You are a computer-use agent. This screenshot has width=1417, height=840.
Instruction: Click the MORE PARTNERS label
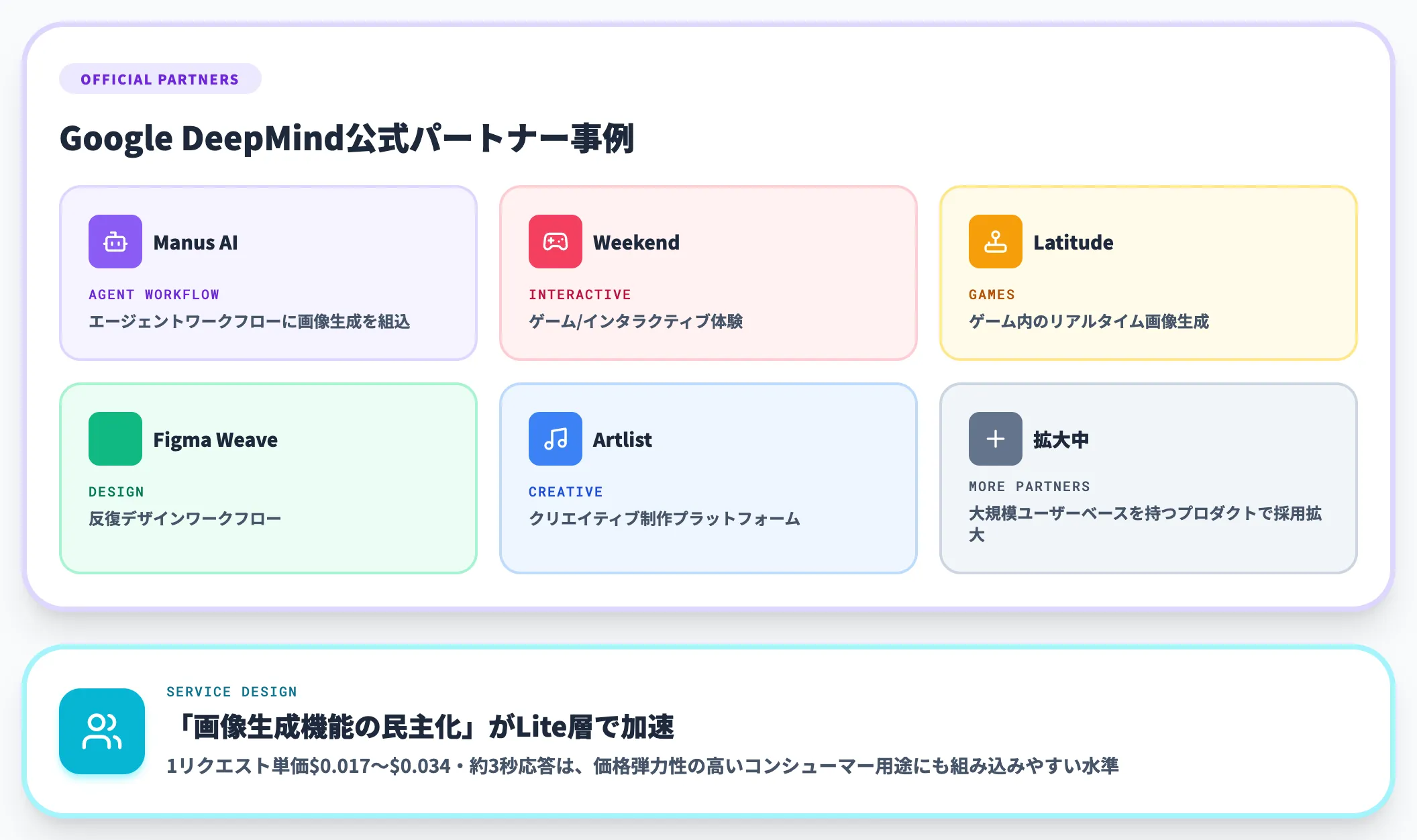coord(1029,486)
